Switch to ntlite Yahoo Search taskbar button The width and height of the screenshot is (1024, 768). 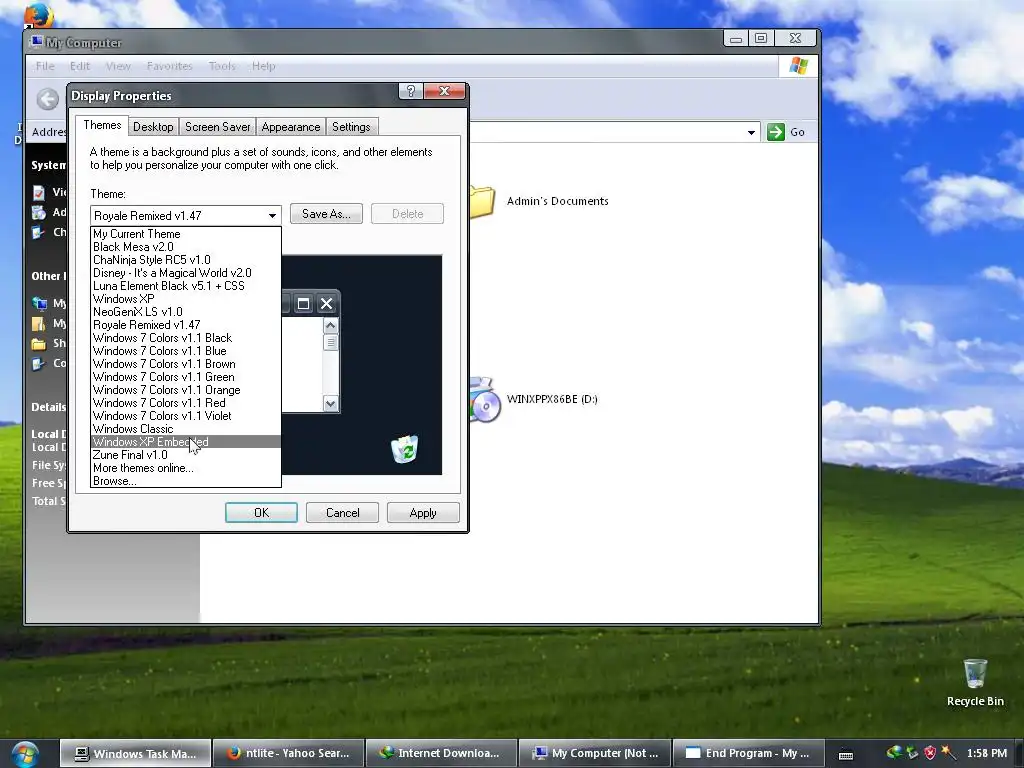pyautogui.click(x=289, y=754)
